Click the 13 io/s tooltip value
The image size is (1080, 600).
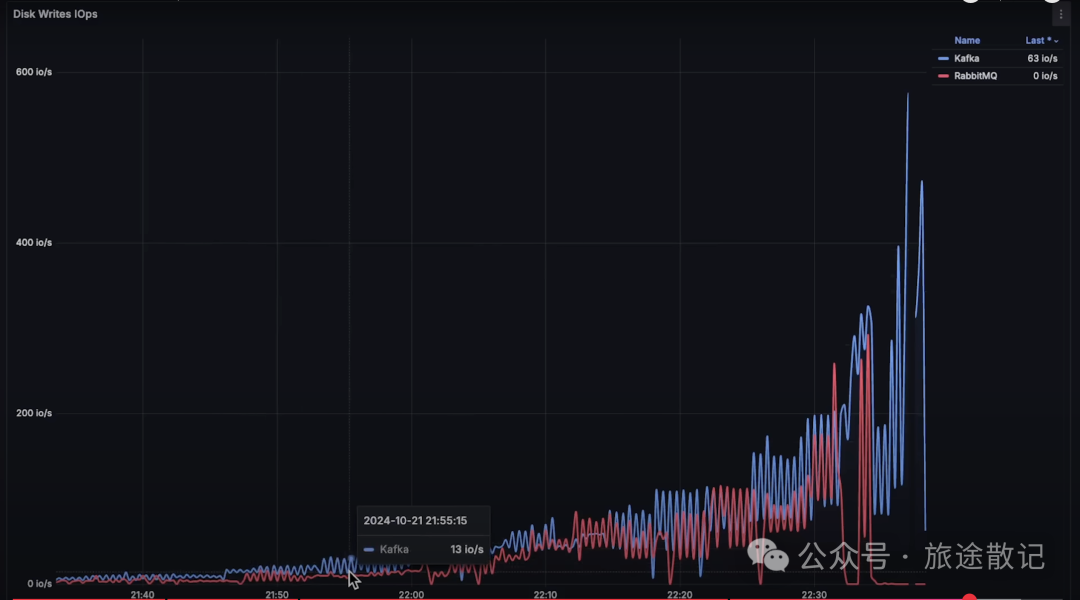[x=467, y=550]
